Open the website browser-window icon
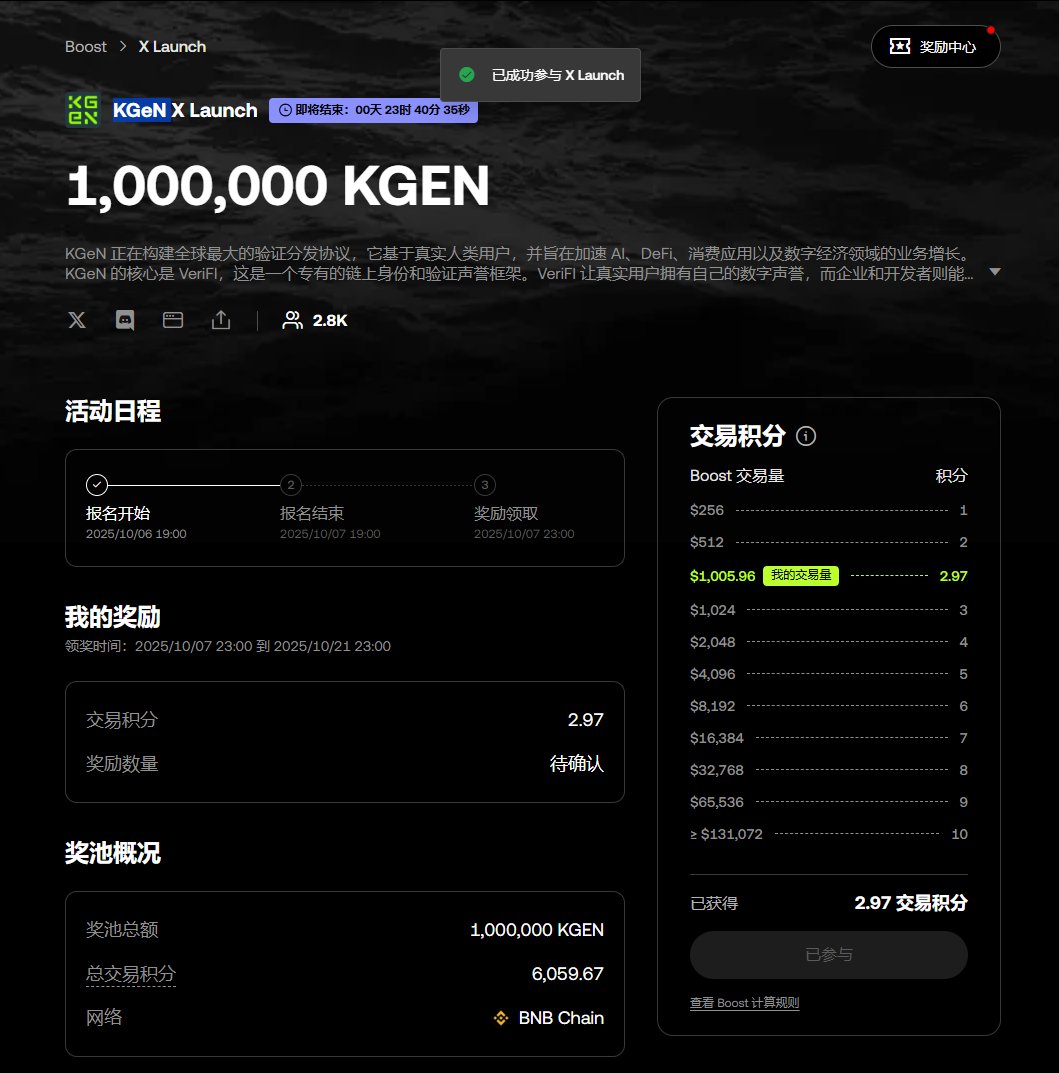 tap(172, 320)
